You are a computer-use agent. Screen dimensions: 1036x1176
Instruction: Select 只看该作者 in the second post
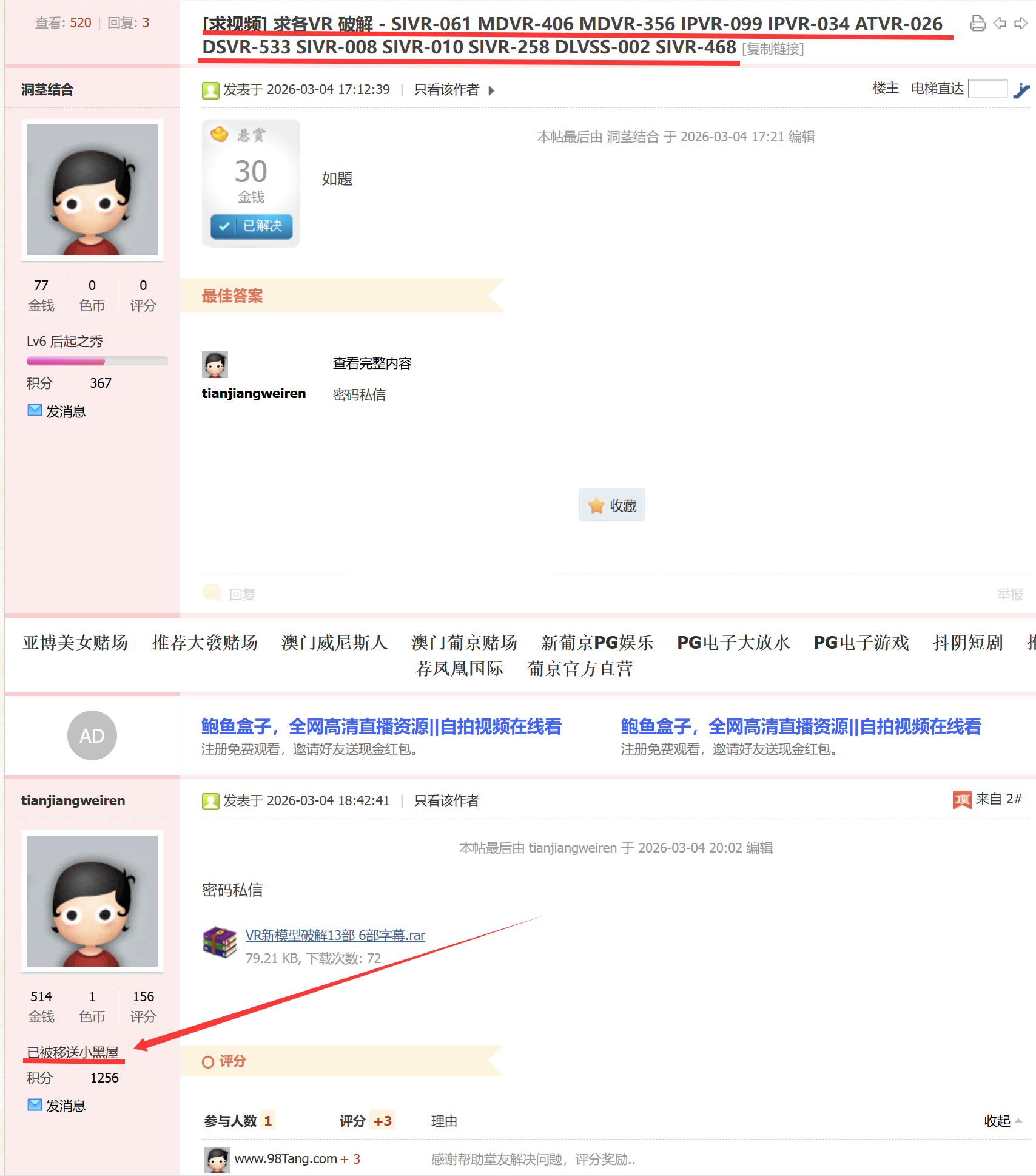click(x=446, y=801)
